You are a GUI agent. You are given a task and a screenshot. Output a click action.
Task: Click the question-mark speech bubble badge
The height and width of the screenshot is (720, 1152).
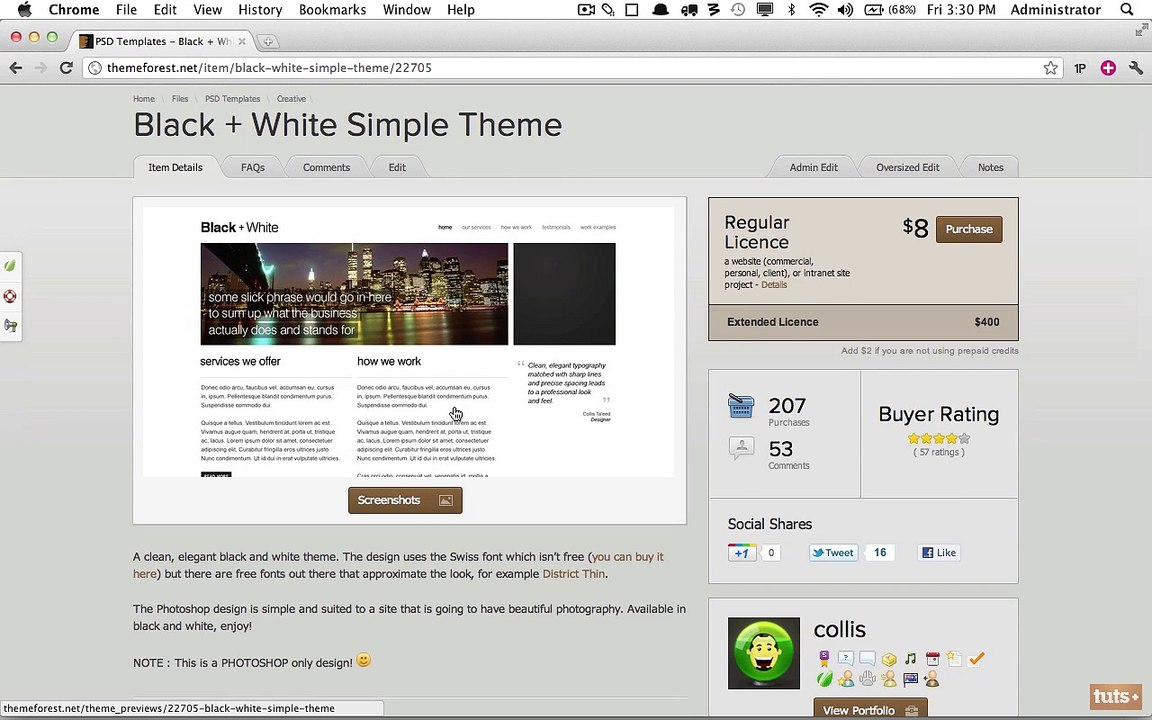tap(846, 658)
